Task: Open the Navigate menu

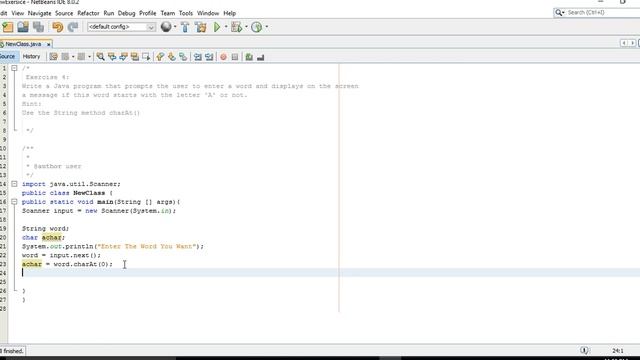Action: pos(40,13)
